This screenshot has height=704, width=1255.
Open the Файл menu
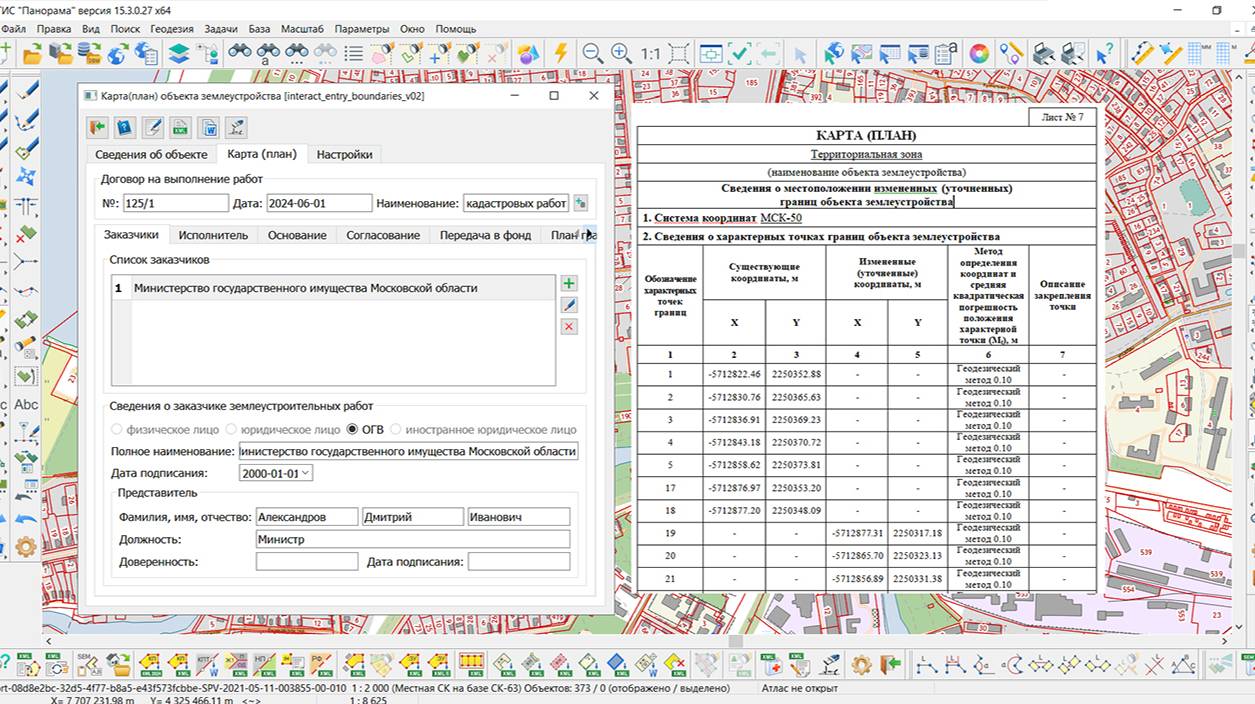click(13, 29)
